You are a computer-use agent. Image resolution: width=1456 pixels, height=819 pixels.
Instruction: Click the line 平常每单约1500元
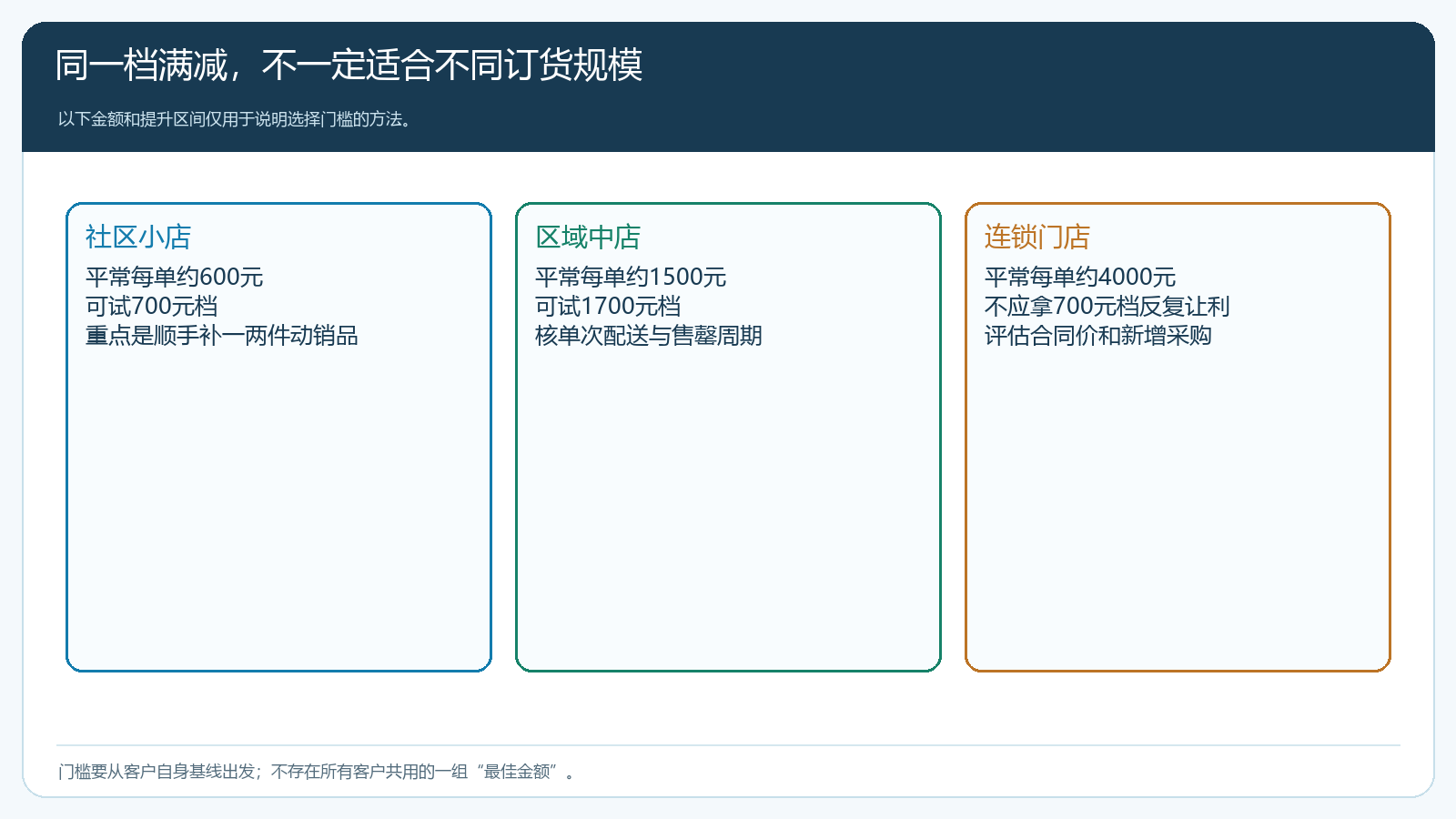(631, 277)
